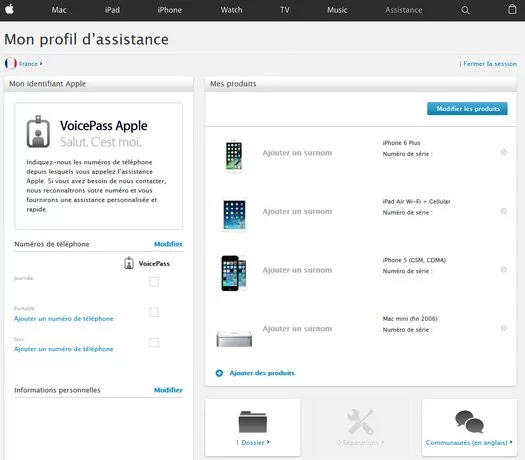Expand iPhone 5 (GSM, CDMA) details arrow

[x=503, y=270]
